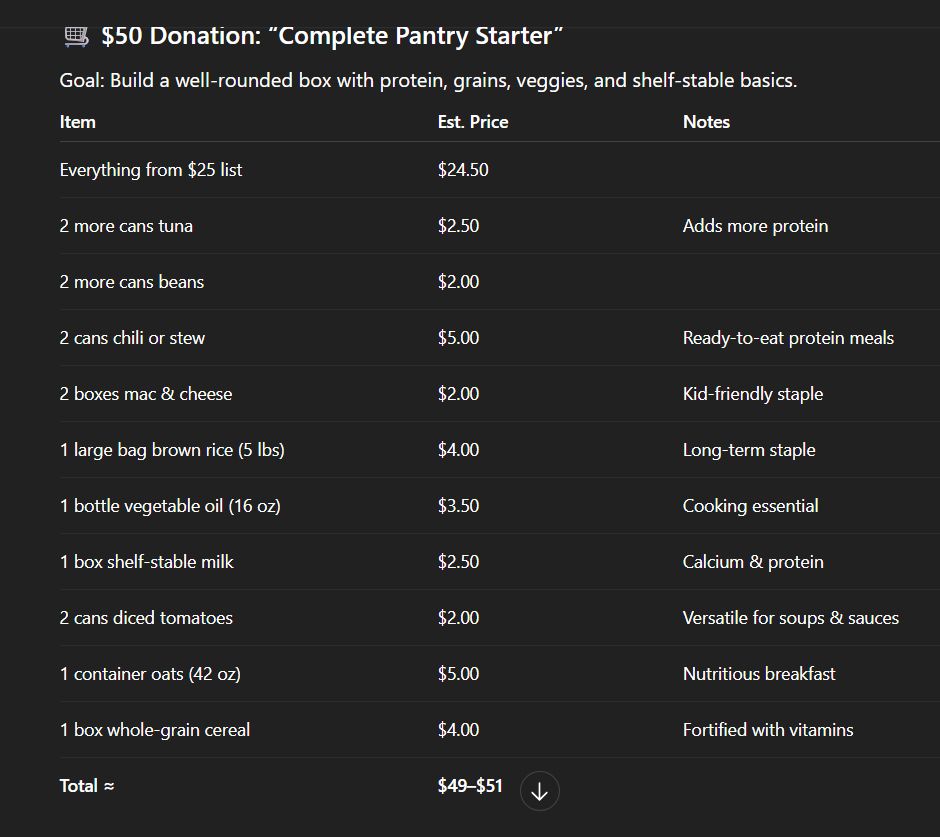The image size is (940, 837).
Task: Click the whole-grain cereal row
Action: tap(153, 729)
